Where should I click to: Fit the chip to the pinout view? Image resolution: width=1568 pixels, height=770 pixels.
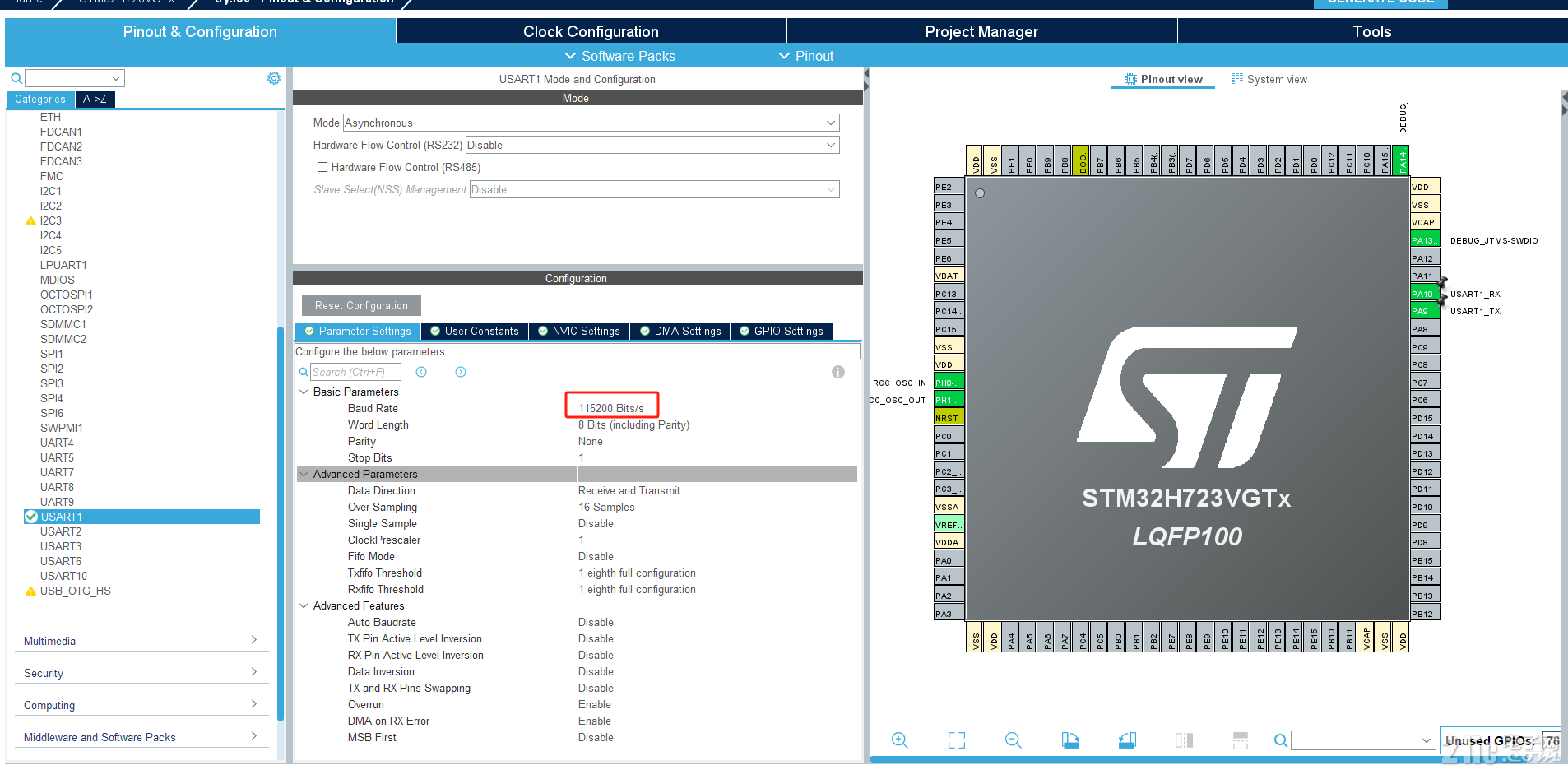(x=957, y=740)
